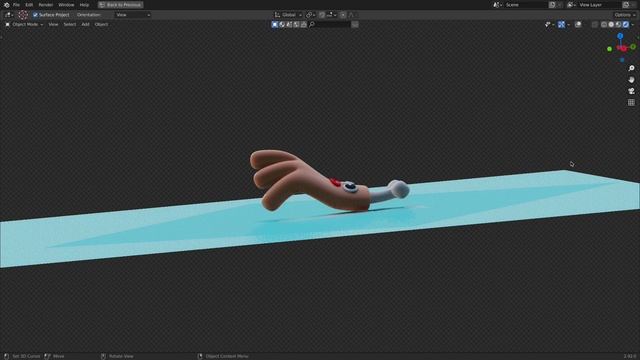Switch to rendered viewport shading

626,24
